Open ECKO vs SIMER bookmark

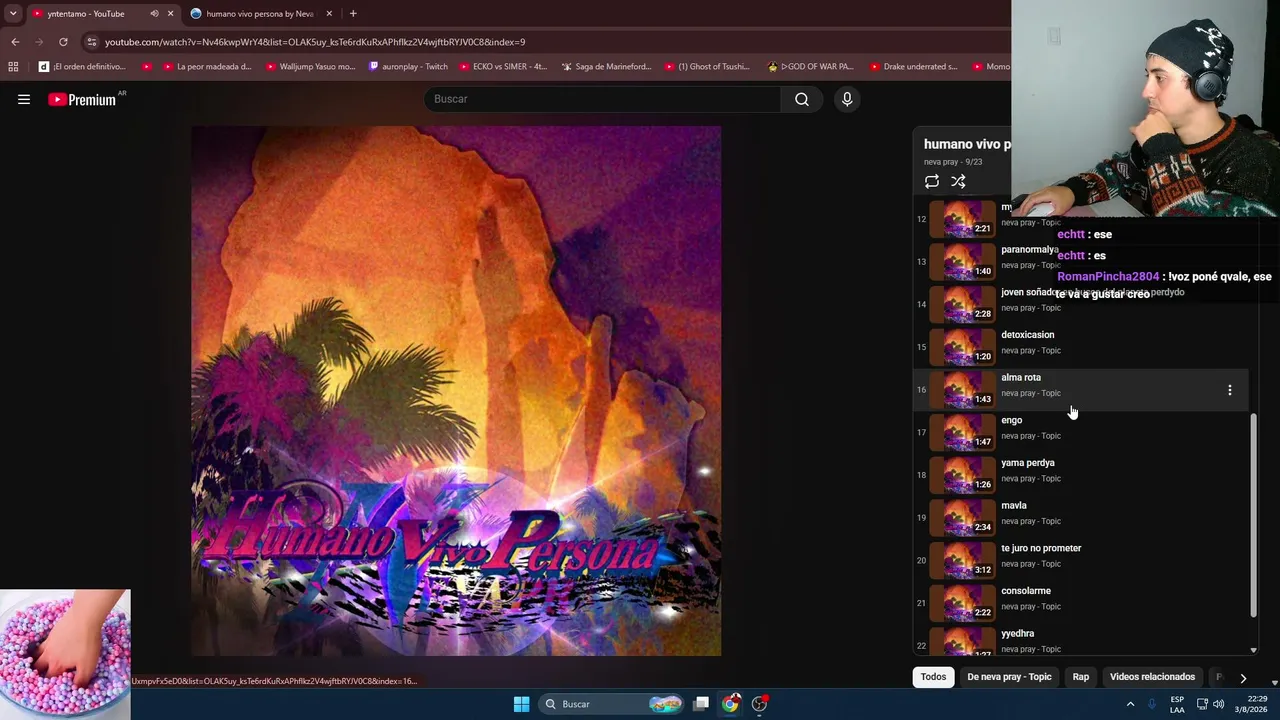point(503,67)
